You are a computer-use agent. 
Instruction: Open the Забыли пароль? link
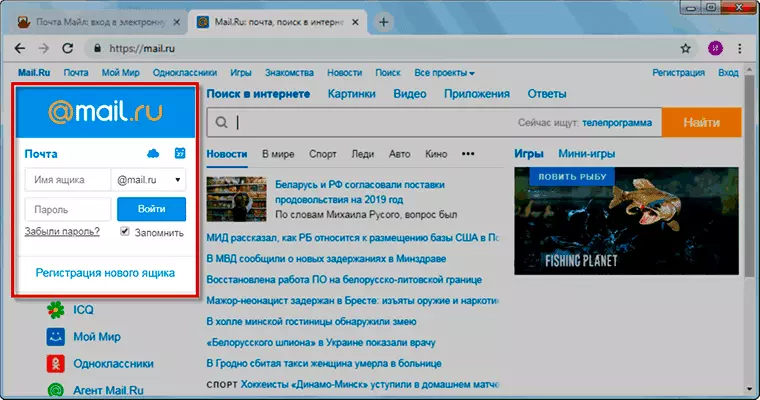tap(62, 231)
